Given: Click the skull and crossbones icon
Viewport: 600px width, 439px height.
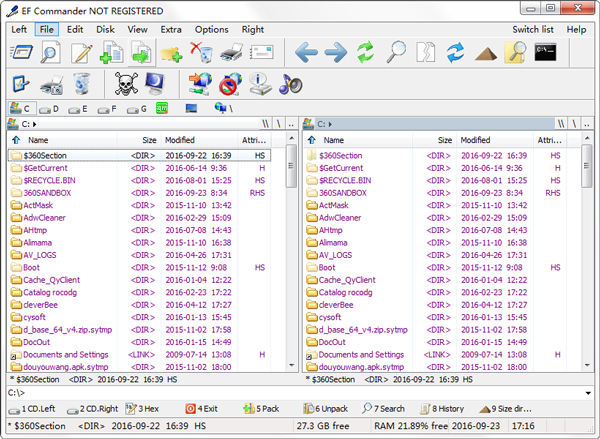Looking at the screenshot, I should click(126, 84).
